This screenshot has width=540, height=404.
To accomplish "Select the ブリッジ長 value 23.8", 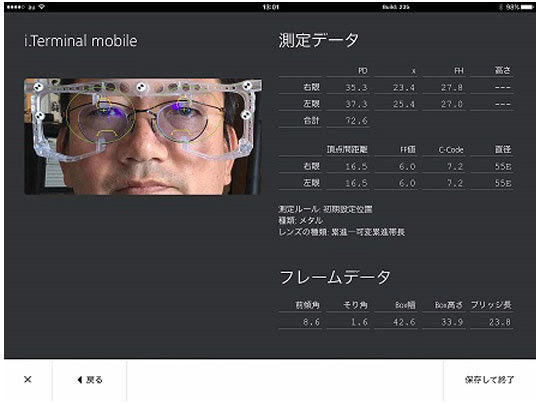I will tap(500, 322).
